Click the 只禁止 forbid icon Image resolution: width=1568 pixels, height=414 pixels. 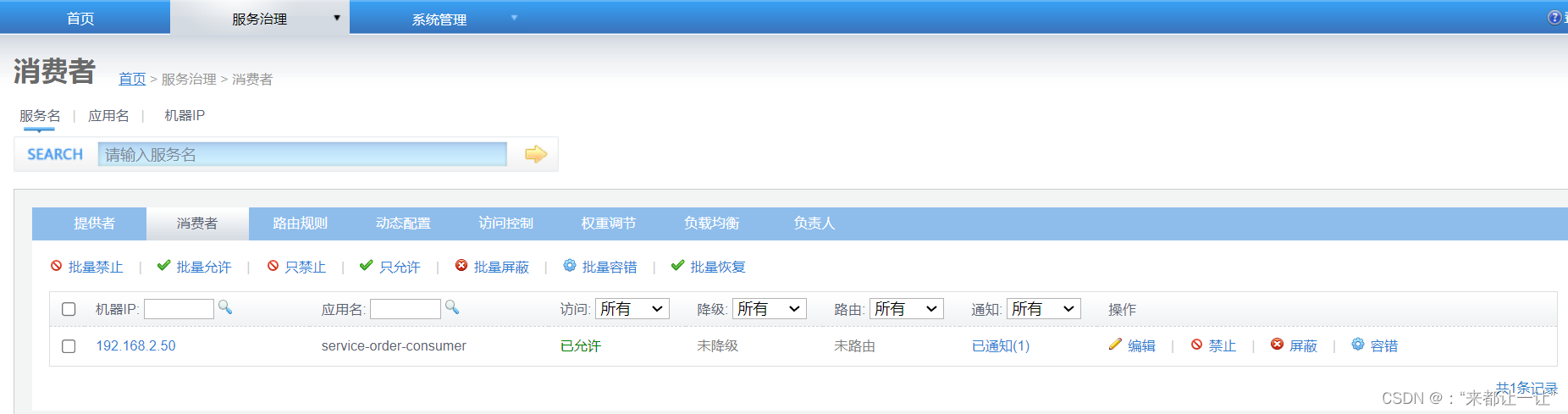273,266
